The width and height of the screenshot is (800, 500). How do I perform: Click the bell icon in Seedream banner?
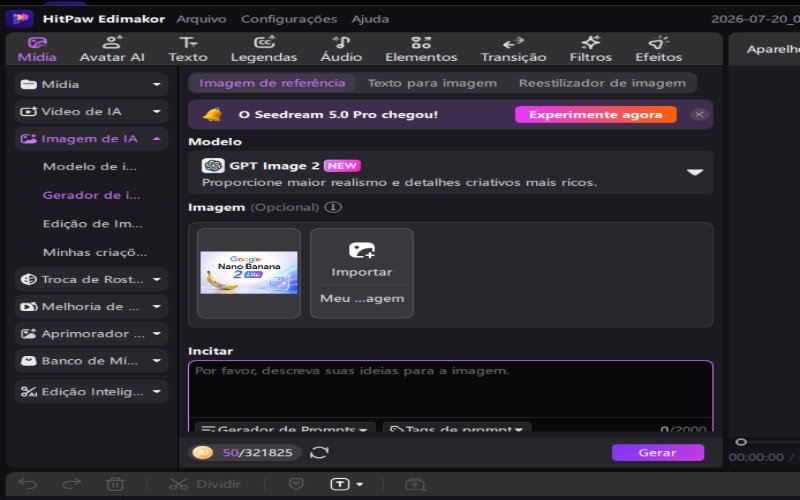pos(212,115)
